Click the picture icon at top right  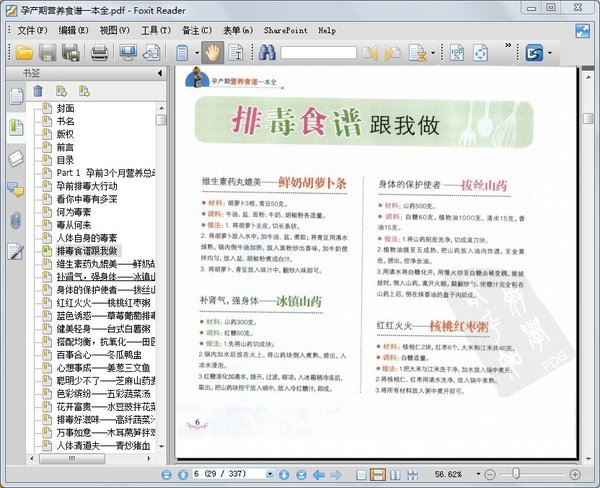582,31
